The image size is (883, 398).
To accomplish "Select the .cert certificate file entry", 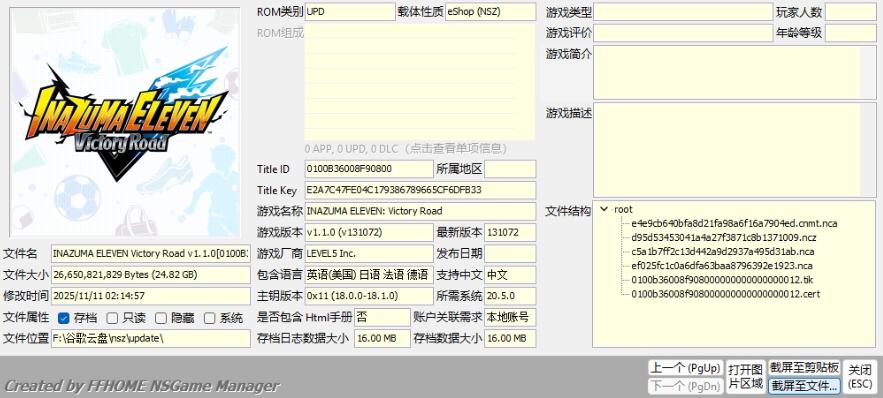I will pos(725,294).
